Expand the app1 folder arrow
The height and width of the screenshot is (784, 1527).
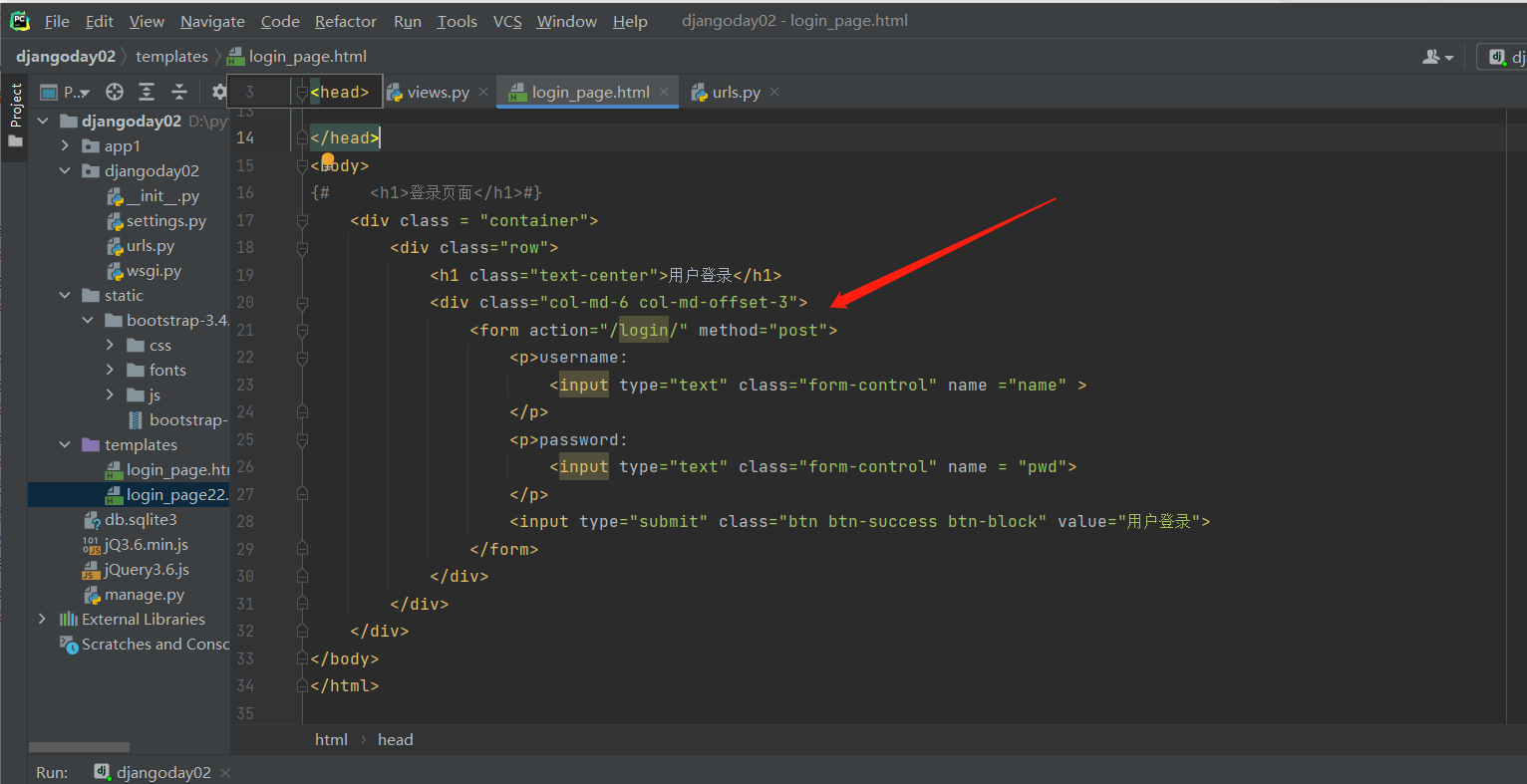point(65,146)
